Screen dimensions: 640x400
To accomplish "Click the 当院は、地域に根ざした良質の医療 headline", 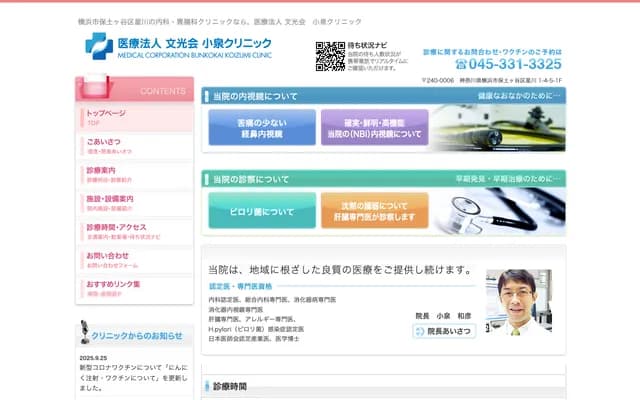I will 340,270.
